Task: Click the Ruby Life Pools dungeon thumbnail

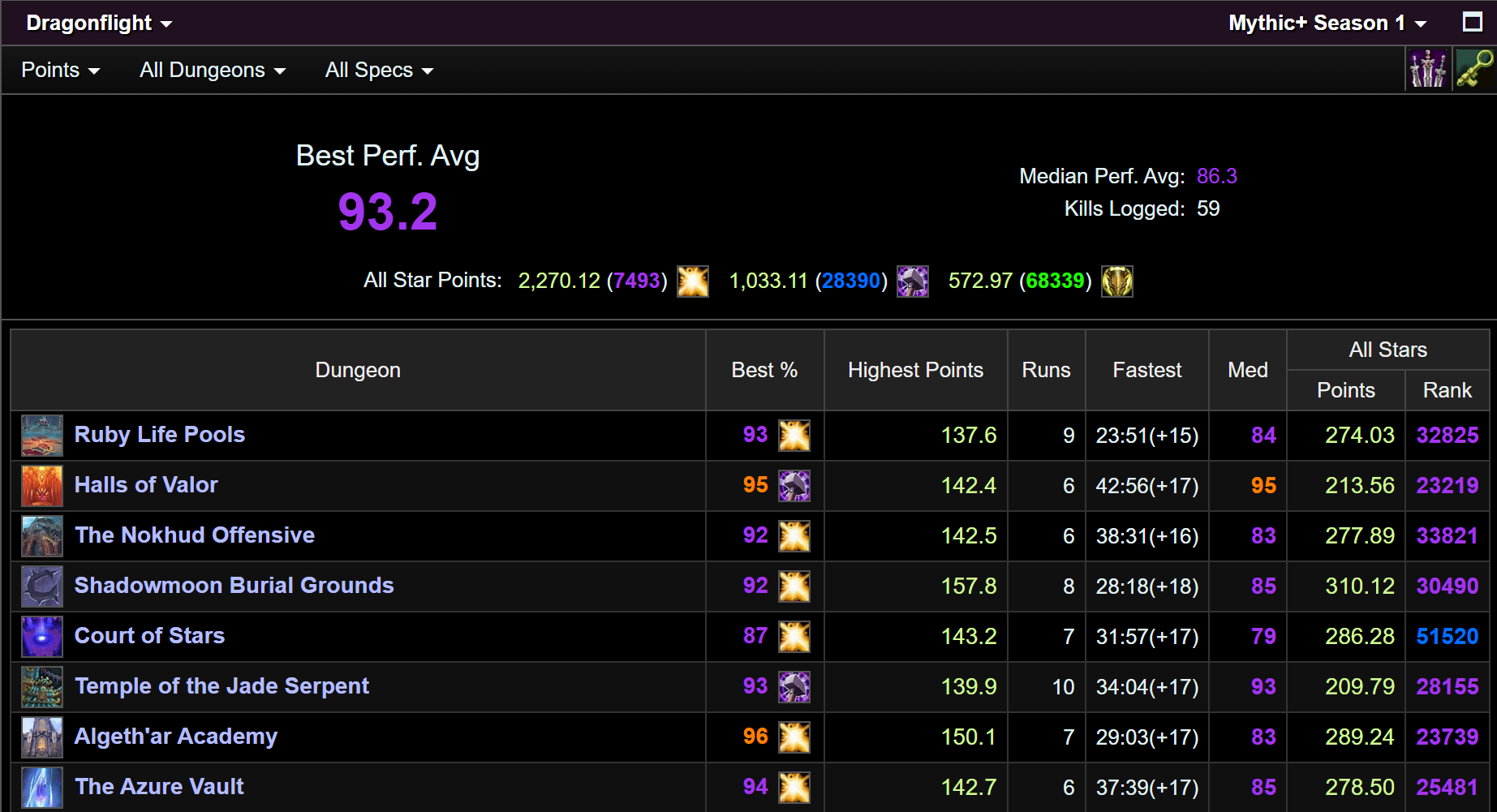Action: pos(42,436)
